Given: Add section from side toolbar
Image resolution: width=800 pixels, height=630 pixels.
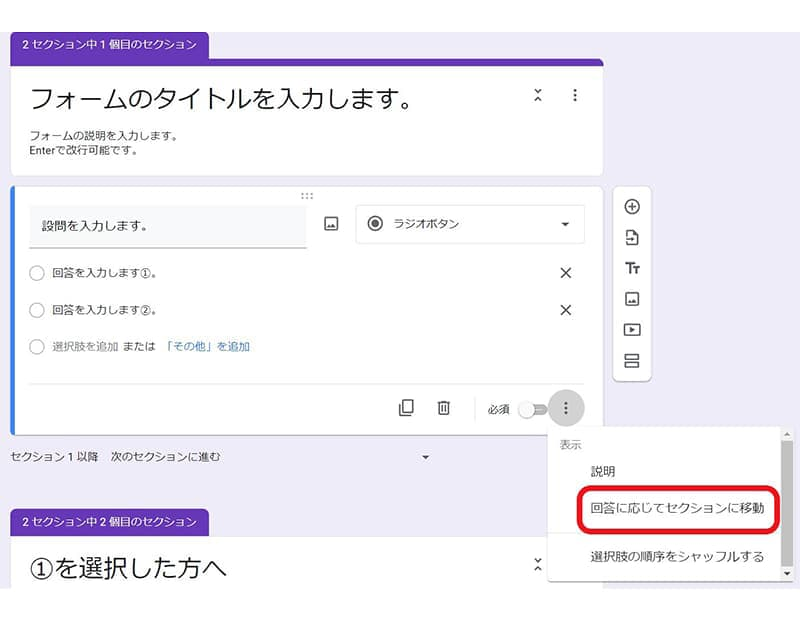Looking at the screenshot, I should click(x=632, y=361).
